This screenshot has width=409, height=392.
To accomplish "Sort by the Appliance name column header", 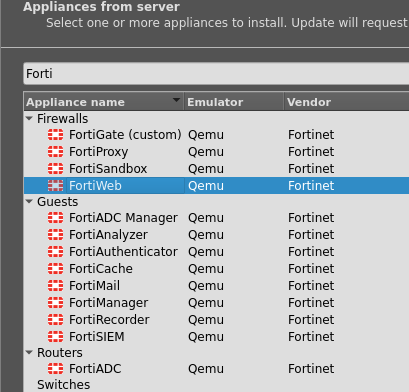I will pos(104,102).
